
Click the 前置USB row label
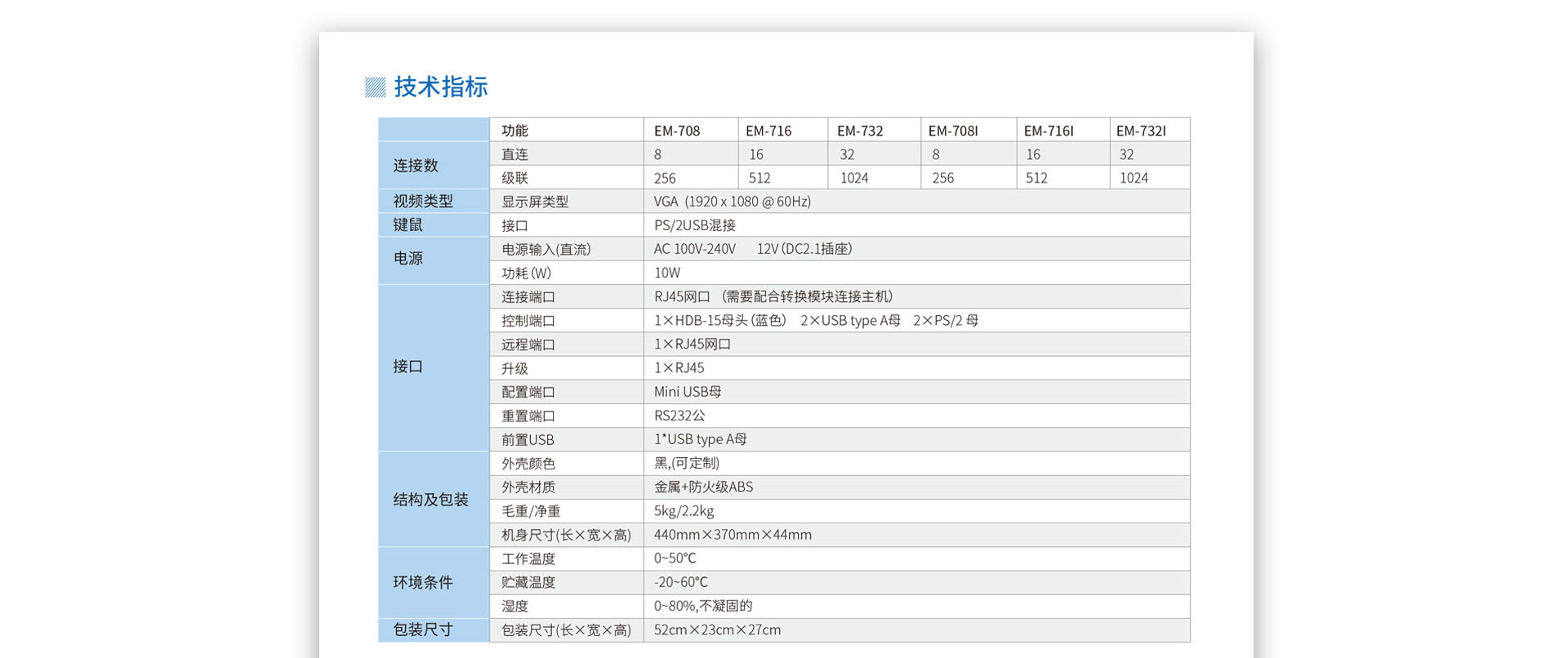[x=528, y=439]
